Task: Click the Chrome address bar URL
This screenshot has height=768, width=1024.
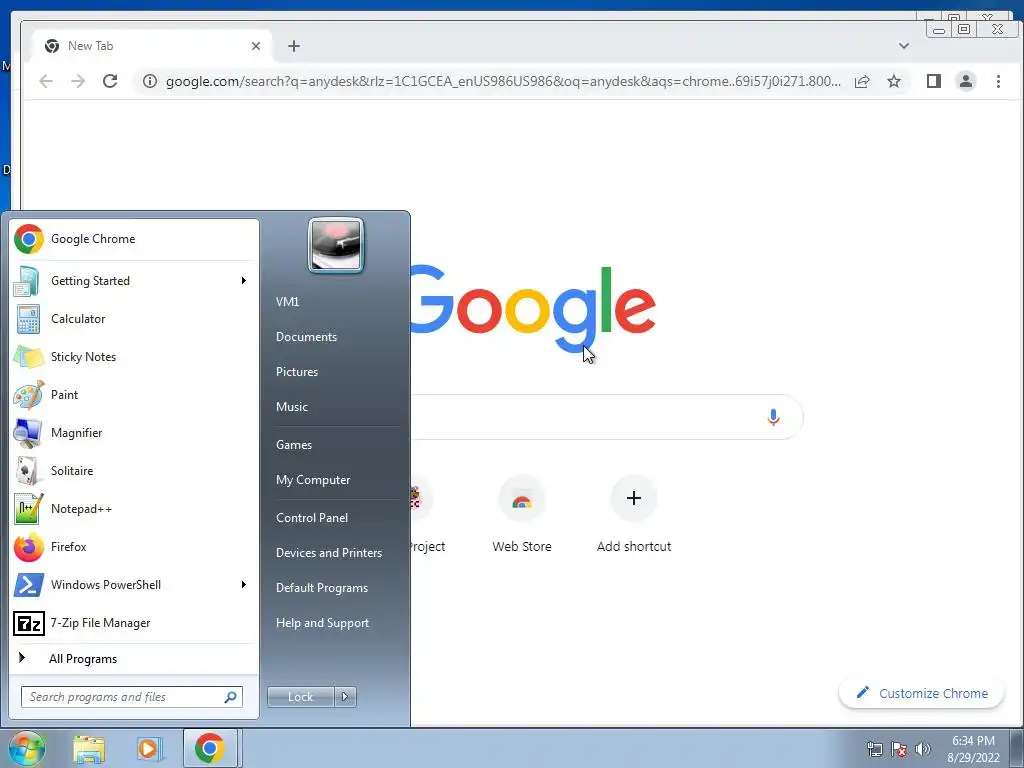Action: 503,81
